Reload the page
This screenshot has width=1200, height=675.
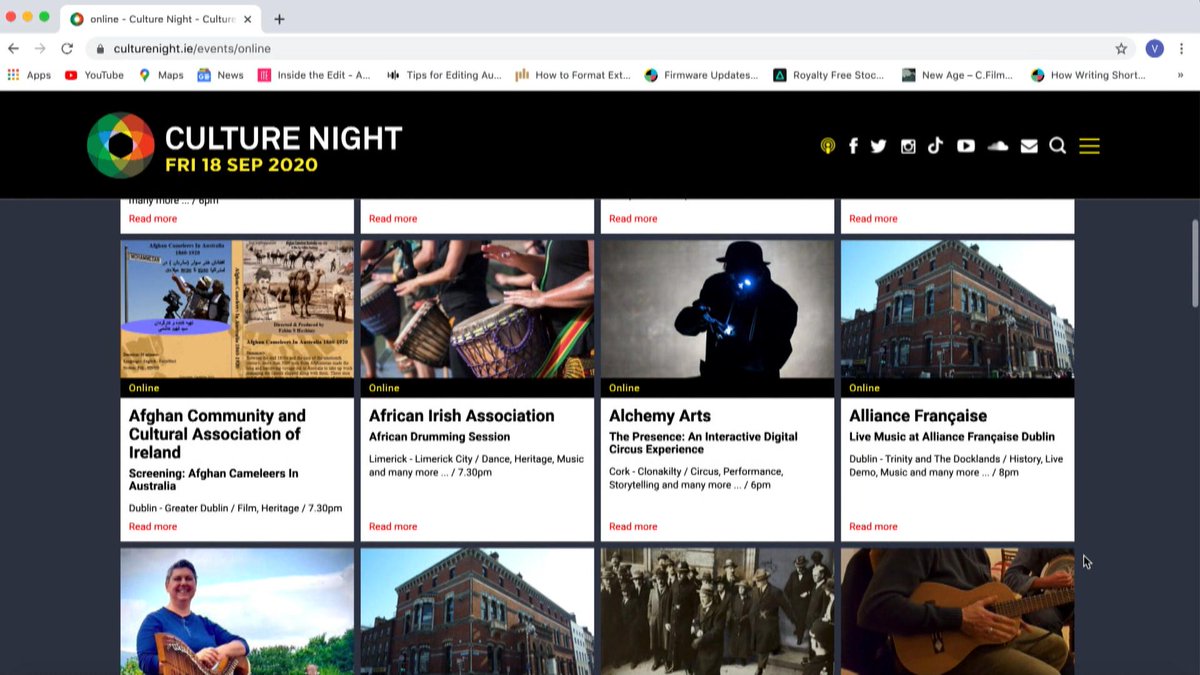[67, 48]
